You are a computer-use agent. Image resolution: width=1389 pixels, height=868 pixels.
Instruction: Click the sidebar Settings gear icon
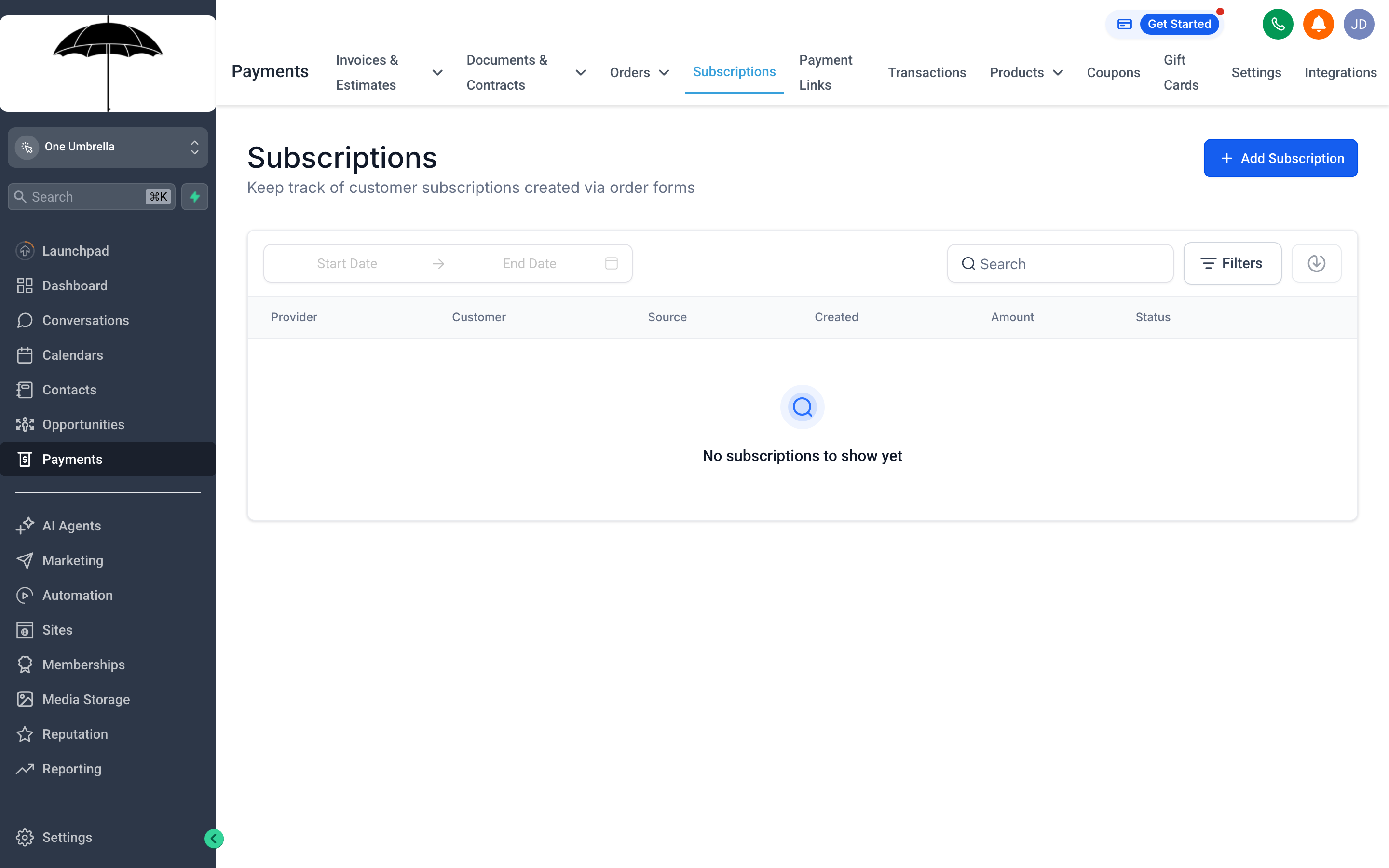(25, 838)
